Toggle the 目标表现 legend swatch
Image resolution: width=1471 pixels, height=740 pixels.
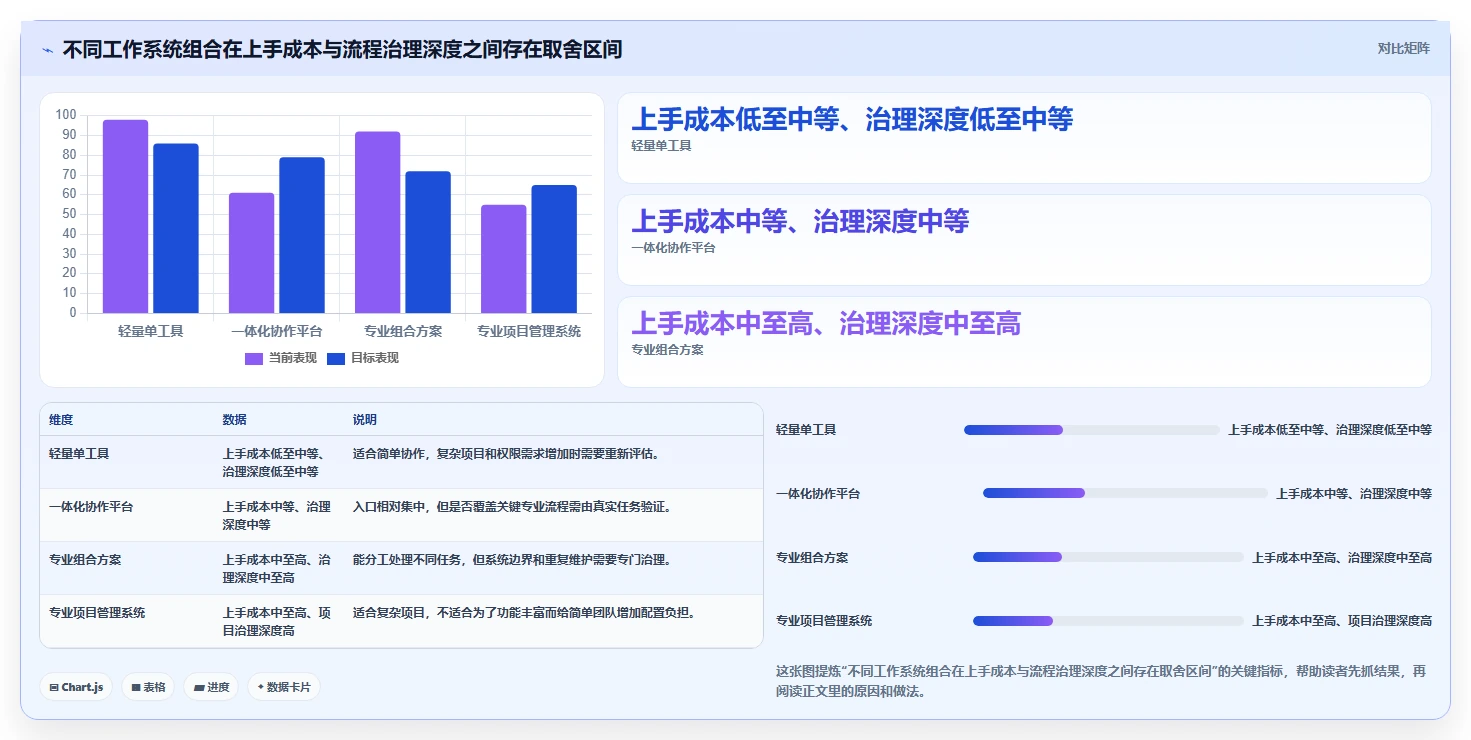(x=336, y=358)
